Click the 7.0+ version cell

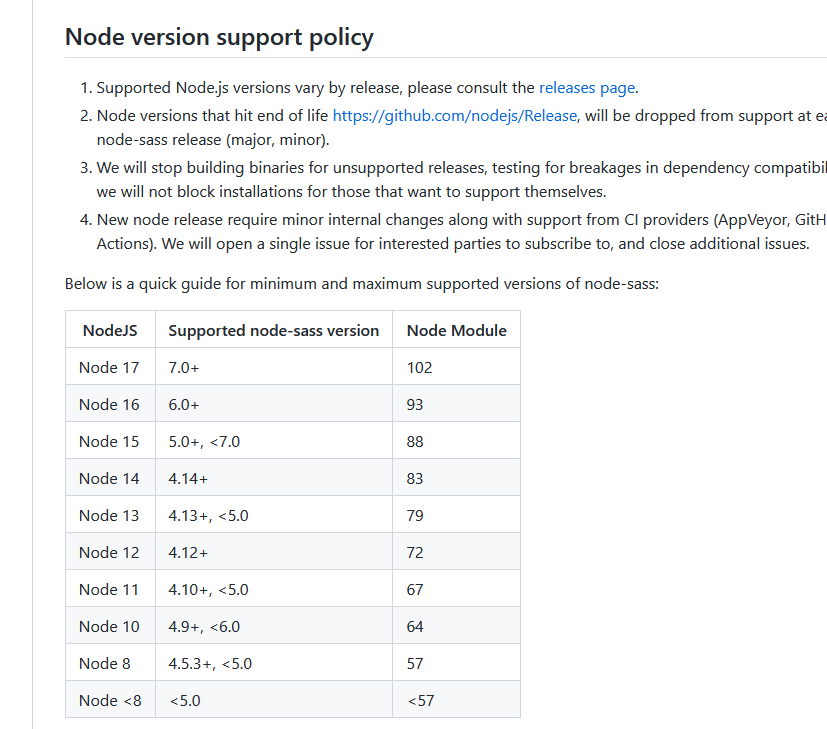(x=184, y=367)
